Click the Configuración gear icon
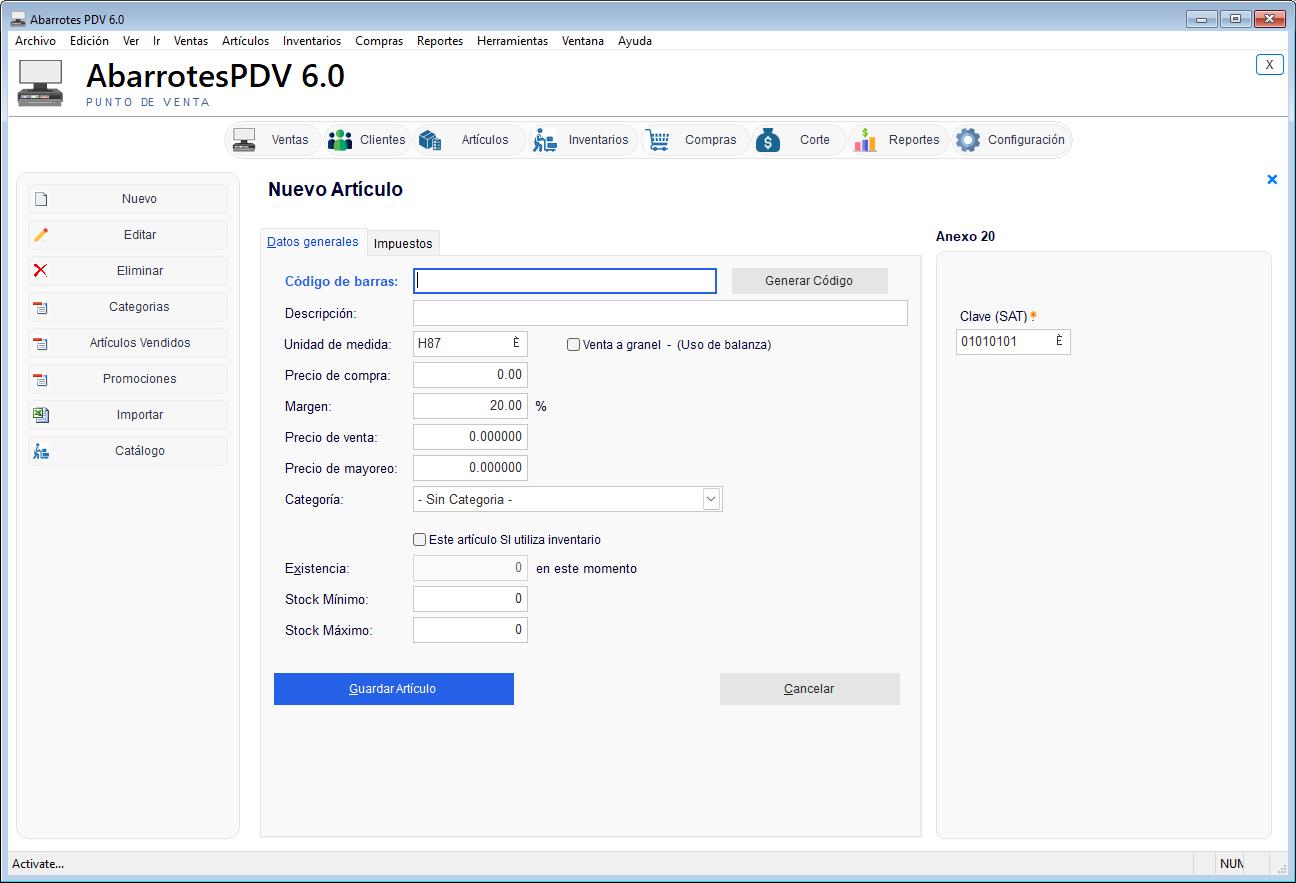 (x=968, y=140)
